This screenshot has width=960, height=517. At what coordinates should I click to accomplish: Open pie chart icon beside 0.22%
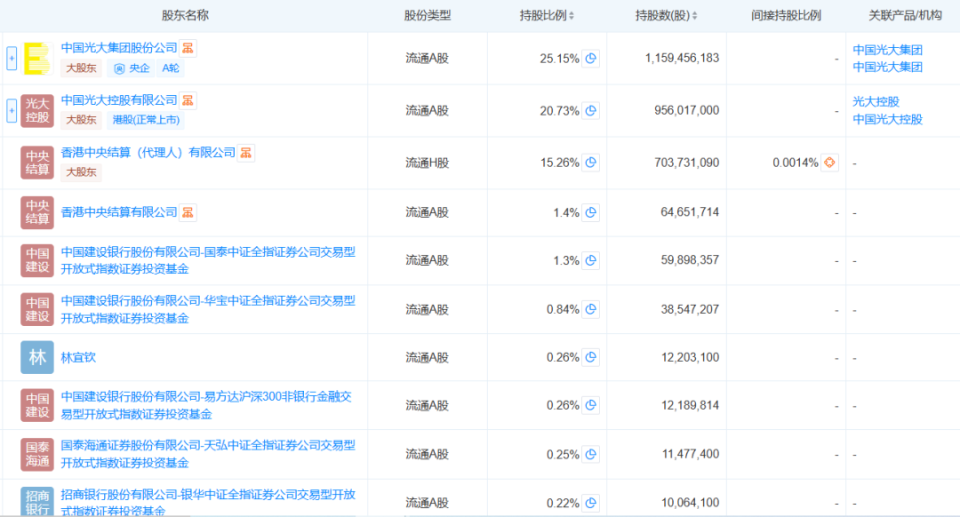pos(591,503)
